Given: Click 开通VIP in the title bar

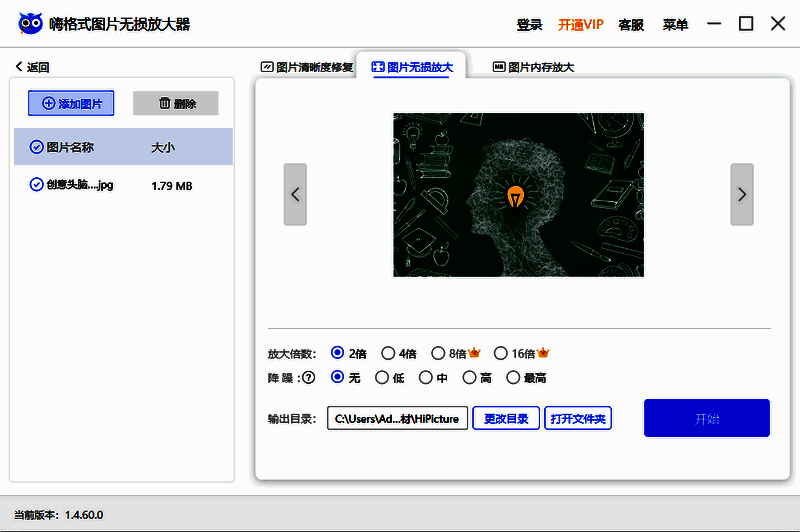Looking at the screenshot, I should click(581, 24).
